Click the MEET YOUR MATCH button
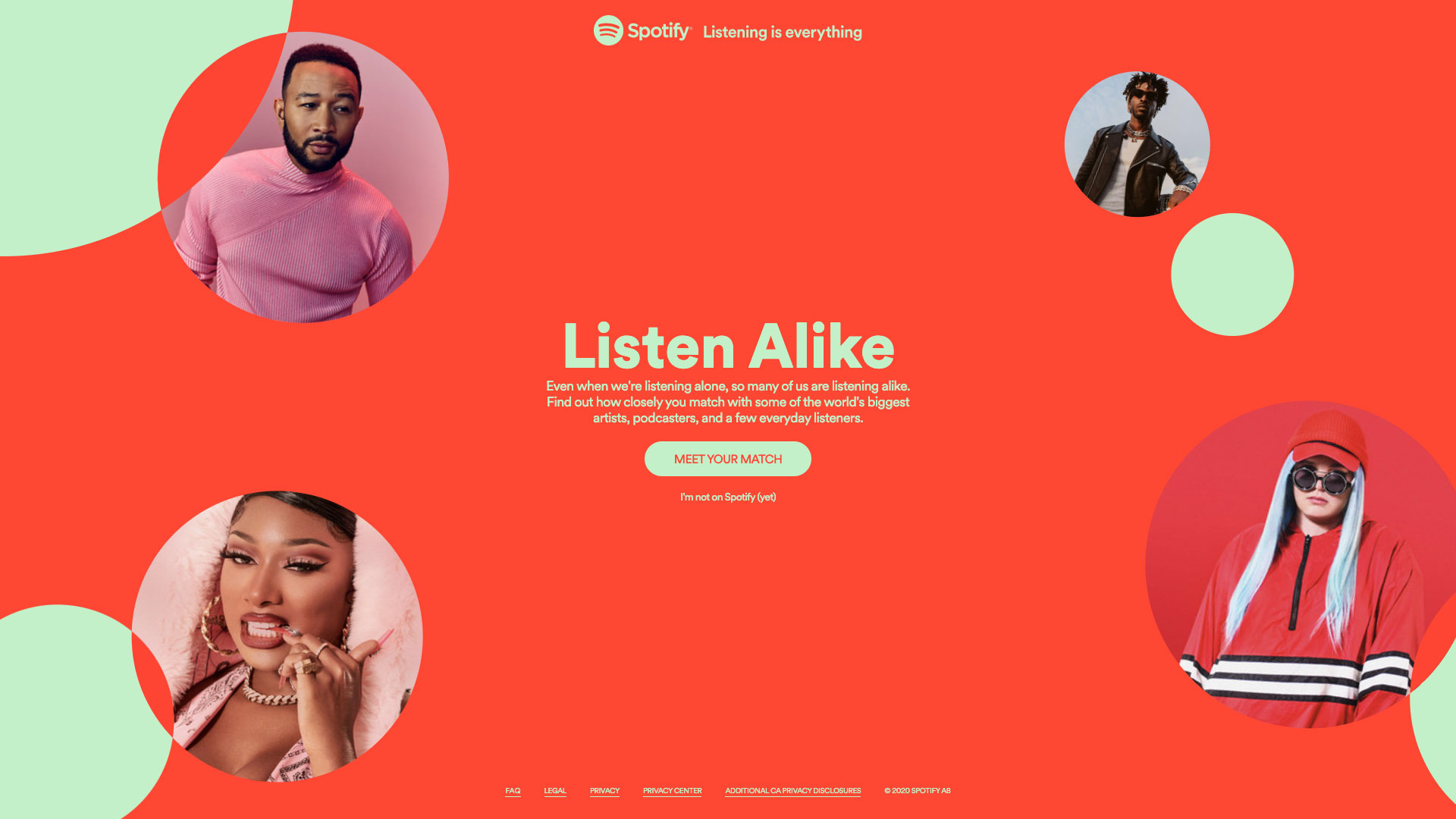This screenshot has width=1456, height=819. pos(728,459)
